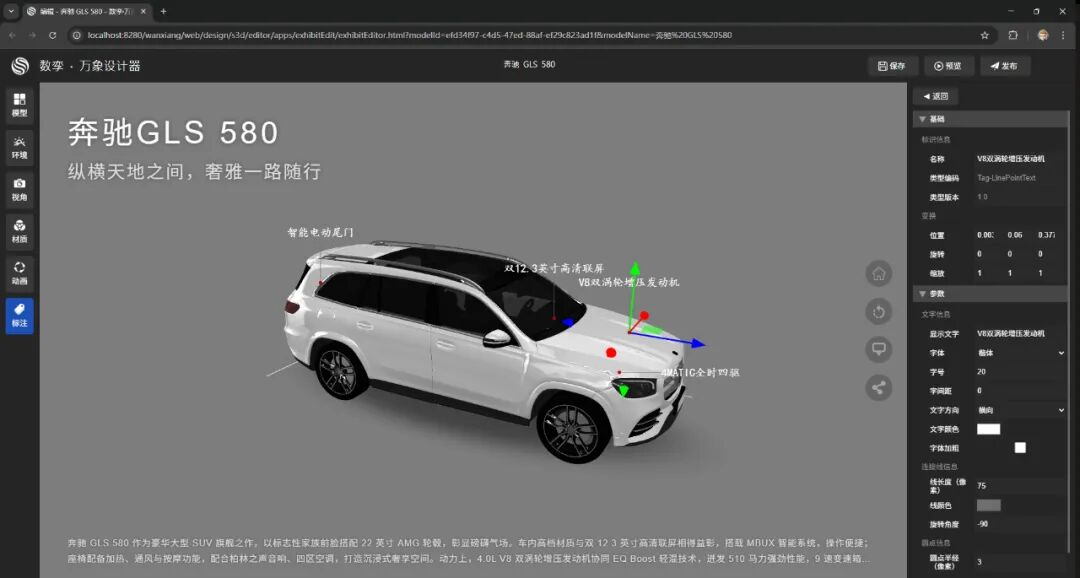Click the 旋转角度 field with value -90

(x=1020, y=524)
